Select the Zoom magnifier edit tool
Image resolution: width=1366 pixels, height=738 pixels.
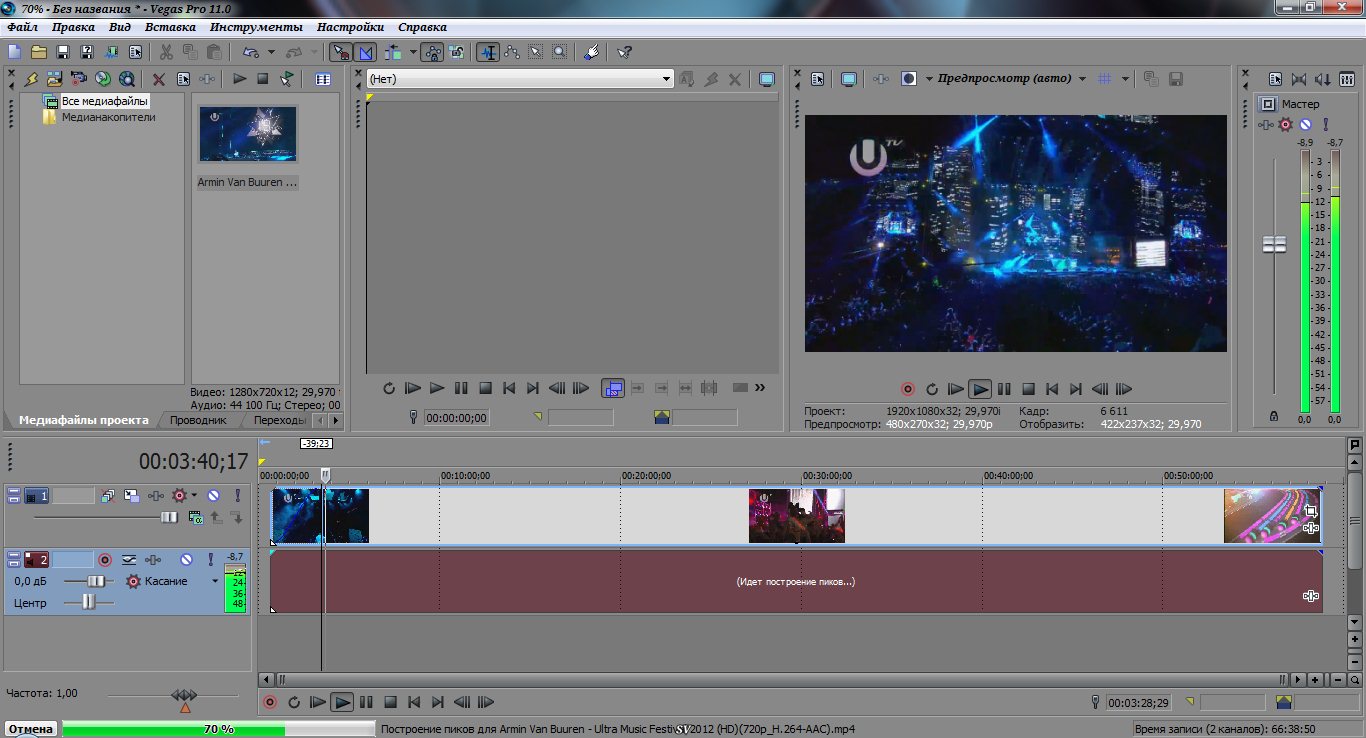point(559,52)
